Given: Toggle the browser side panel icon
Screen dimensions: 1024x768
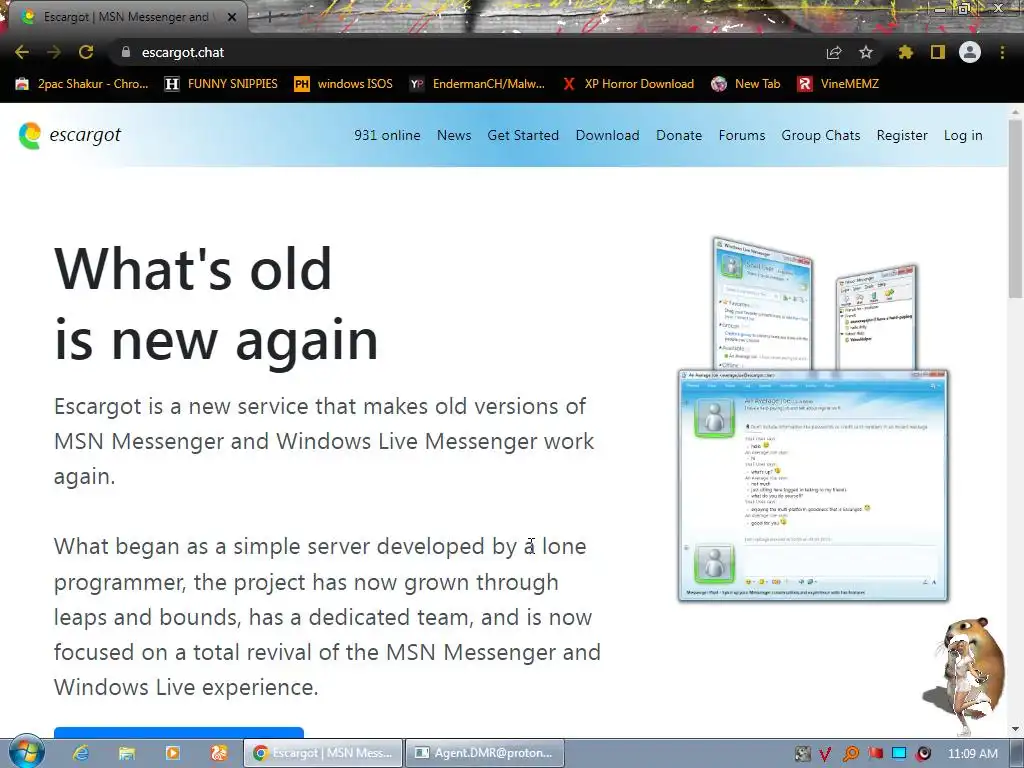Looking at the screenshot, I should (x=938, y=52).
